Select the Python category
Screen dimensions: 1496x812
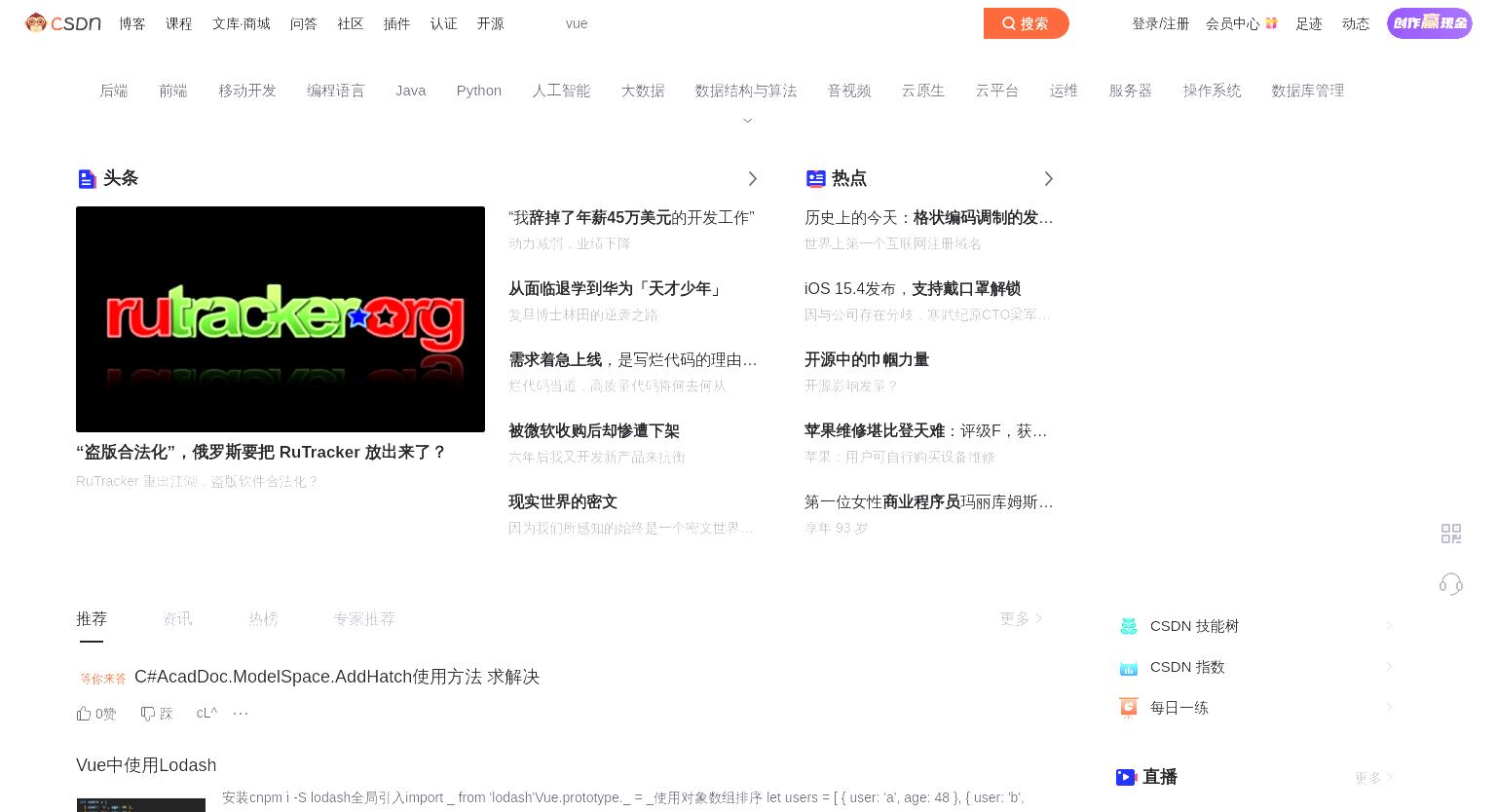(x=479, y=91)
